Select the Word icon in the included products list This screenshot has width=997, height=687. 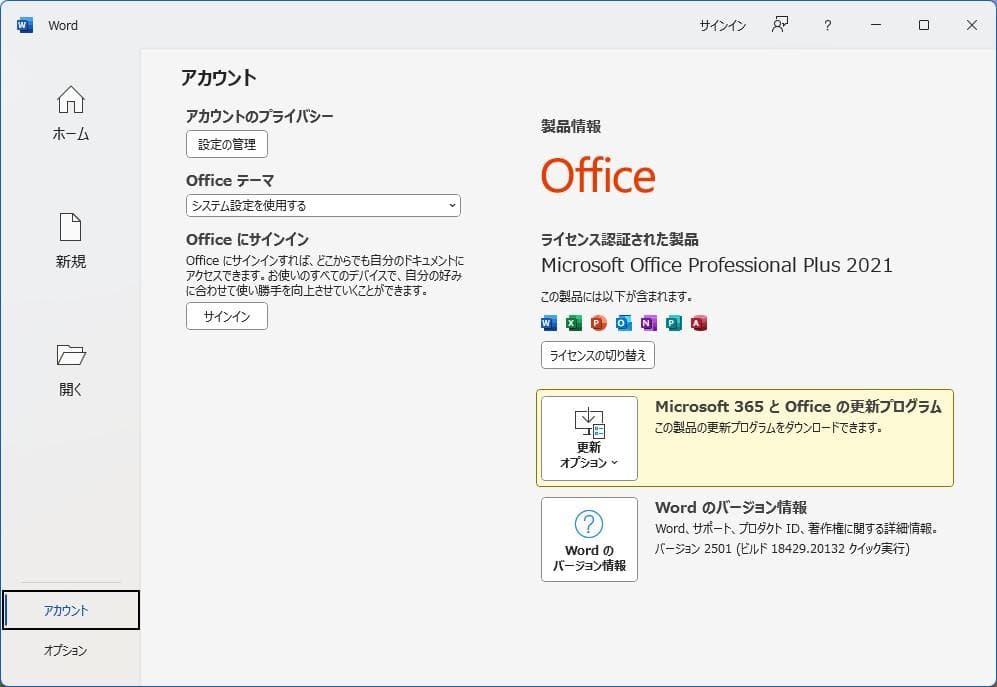[x=547, y=322]
